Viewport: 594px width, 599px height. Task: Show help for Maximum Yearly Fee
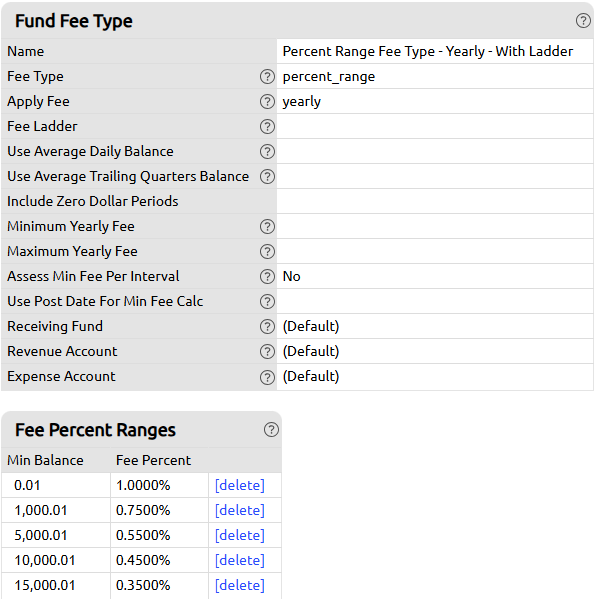(267, 251)
